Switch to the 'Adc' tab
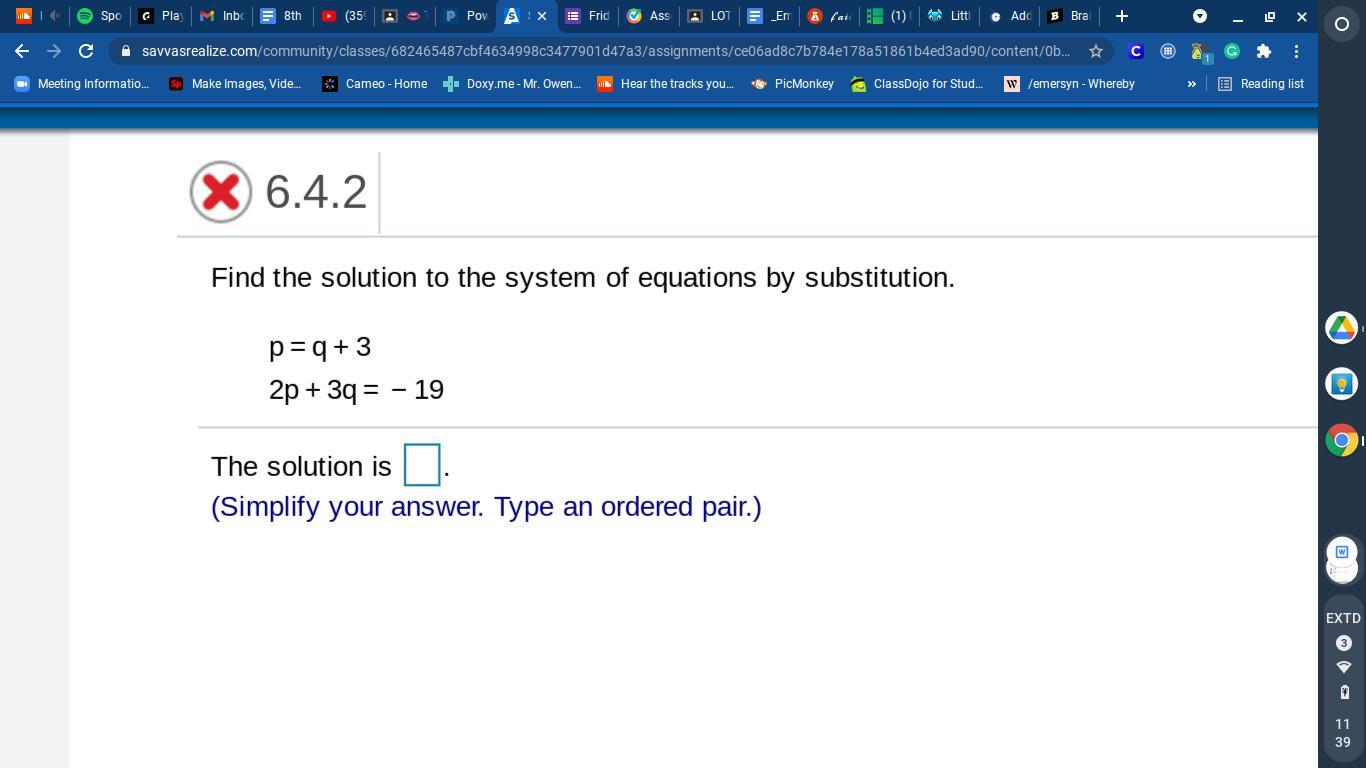The image size is (1366, 768). pos(1009,16)
